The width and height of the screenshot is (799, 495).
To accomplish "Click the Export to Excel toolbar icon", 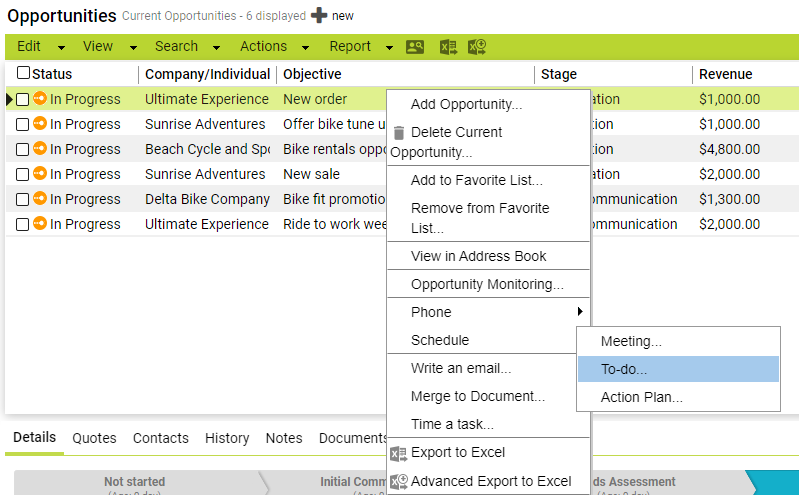I will 448,47.
